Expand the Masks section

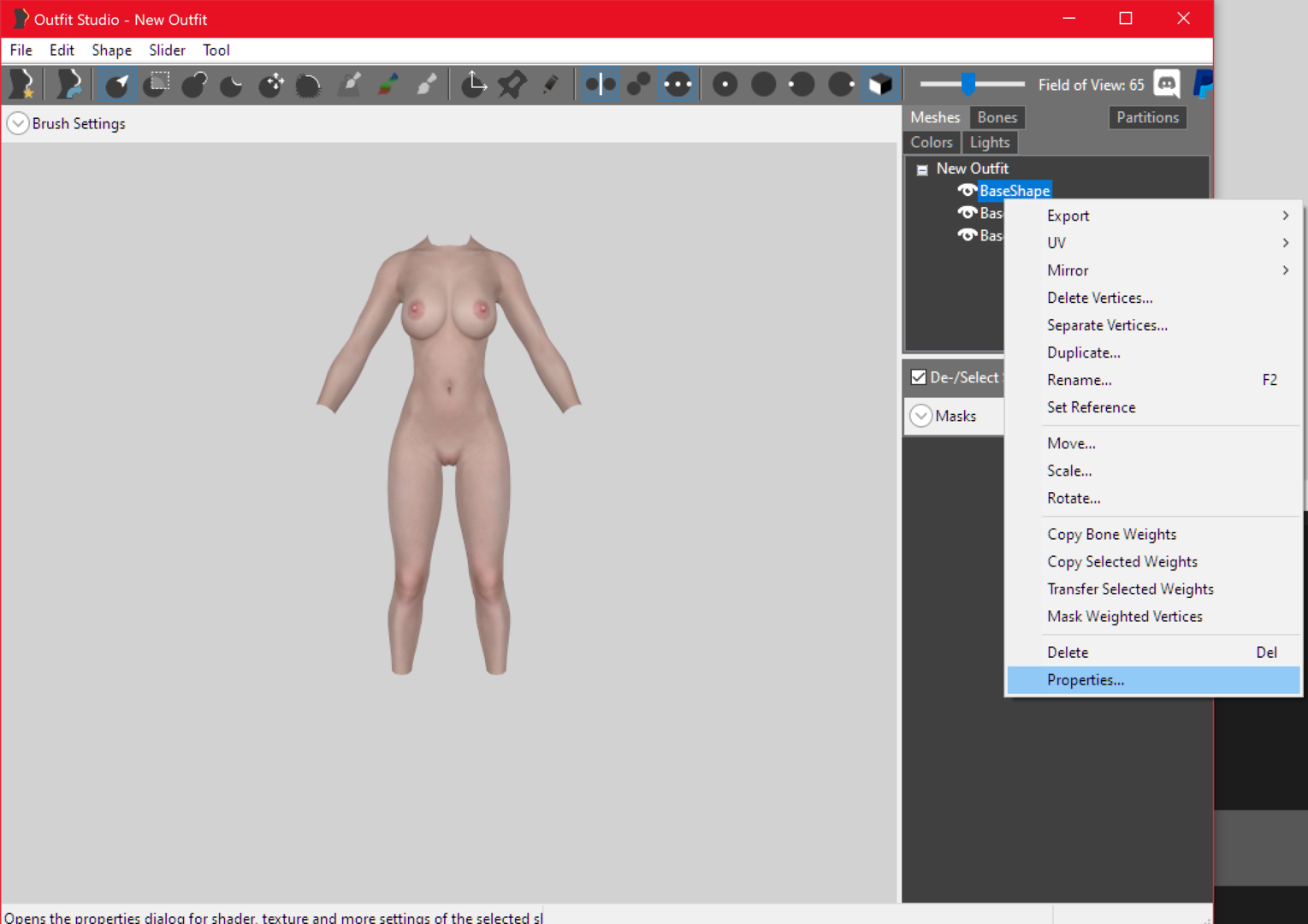click(921, 416)
